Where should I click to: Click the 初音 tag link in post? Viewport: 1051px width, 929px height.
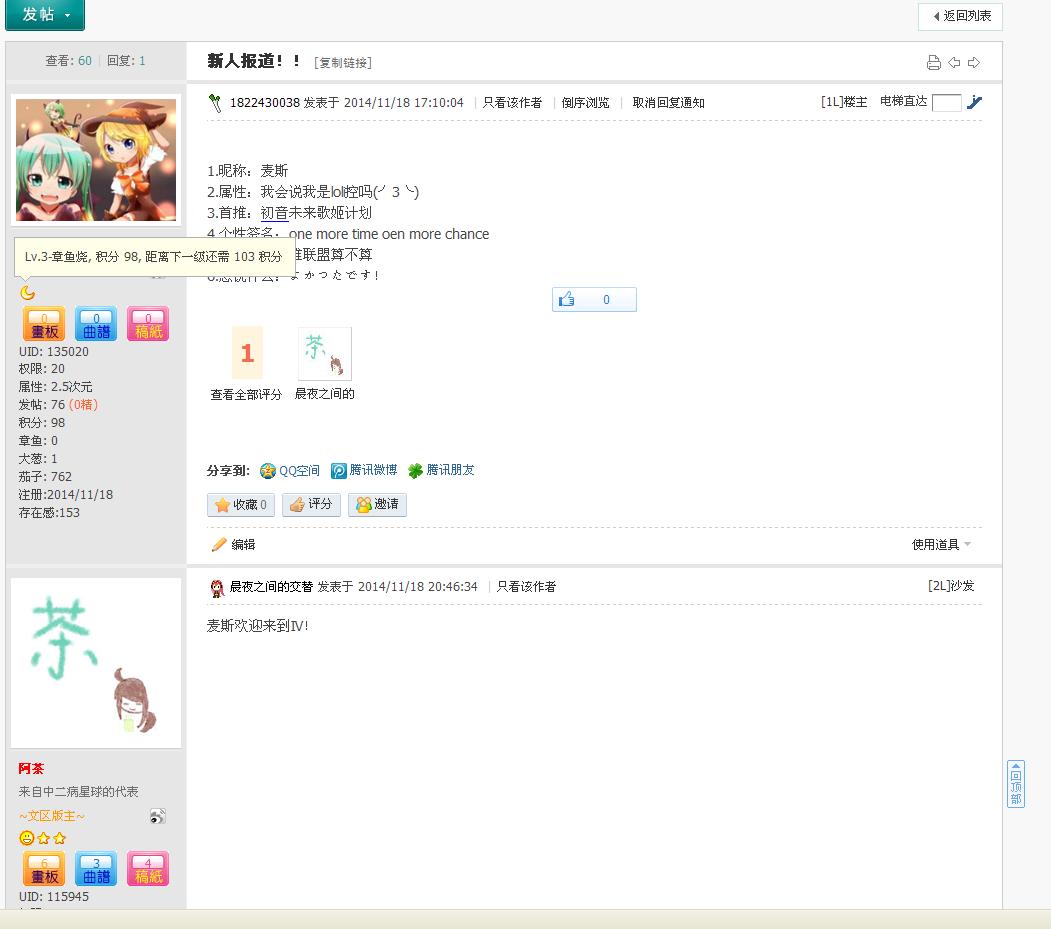click(x=274, y=213)
